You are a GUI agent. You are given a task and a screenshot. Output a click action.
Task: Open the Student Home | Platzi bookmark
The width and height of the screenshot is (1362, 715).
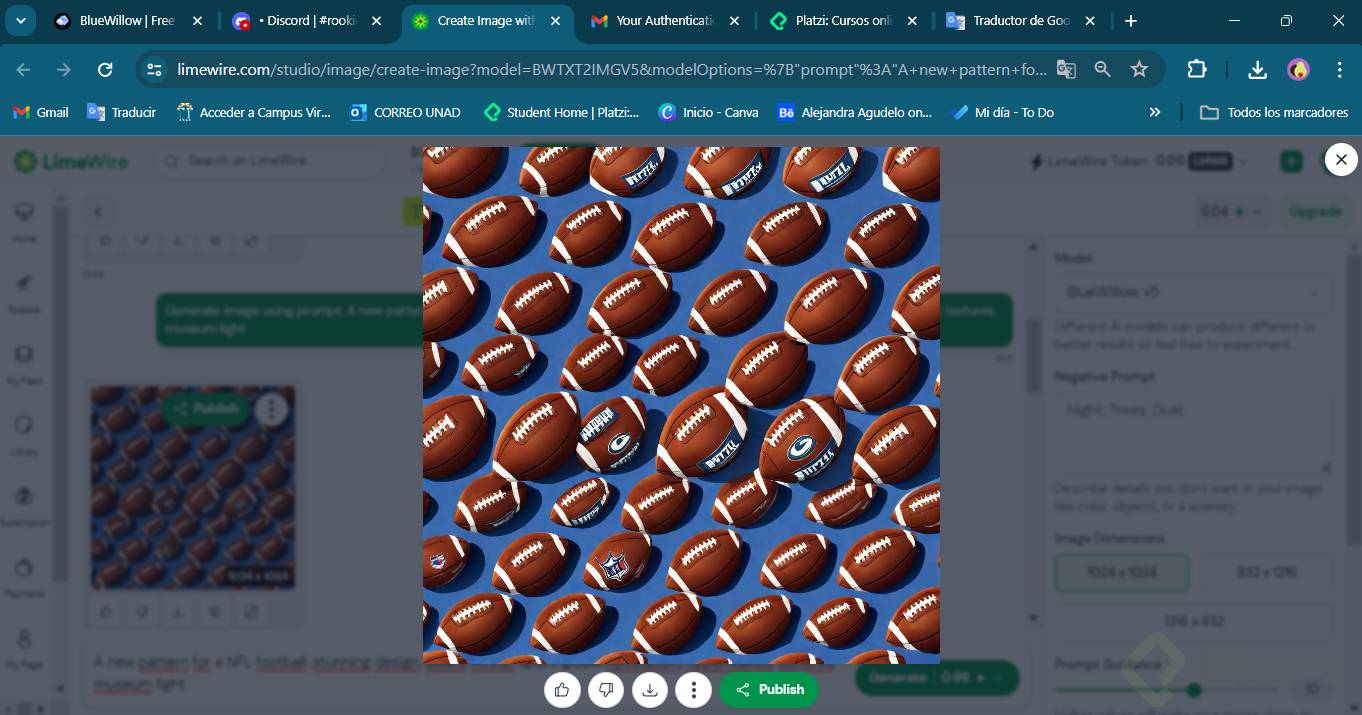coord(561,112)
